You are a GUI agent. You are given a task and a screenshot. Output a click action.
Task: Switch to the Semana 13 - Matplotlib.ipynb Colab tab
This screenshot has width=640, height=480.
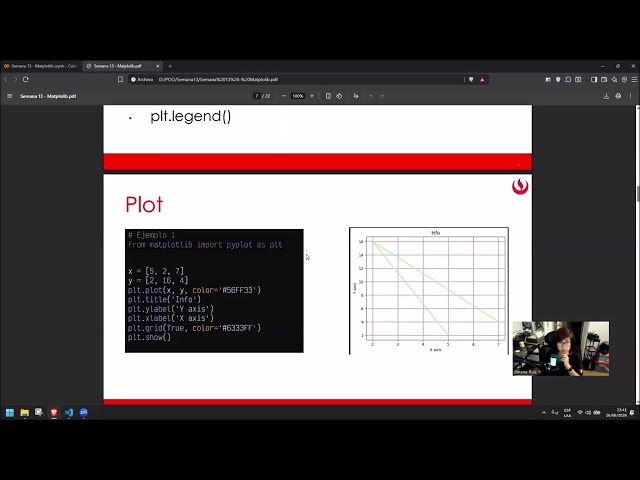(40, 66)
